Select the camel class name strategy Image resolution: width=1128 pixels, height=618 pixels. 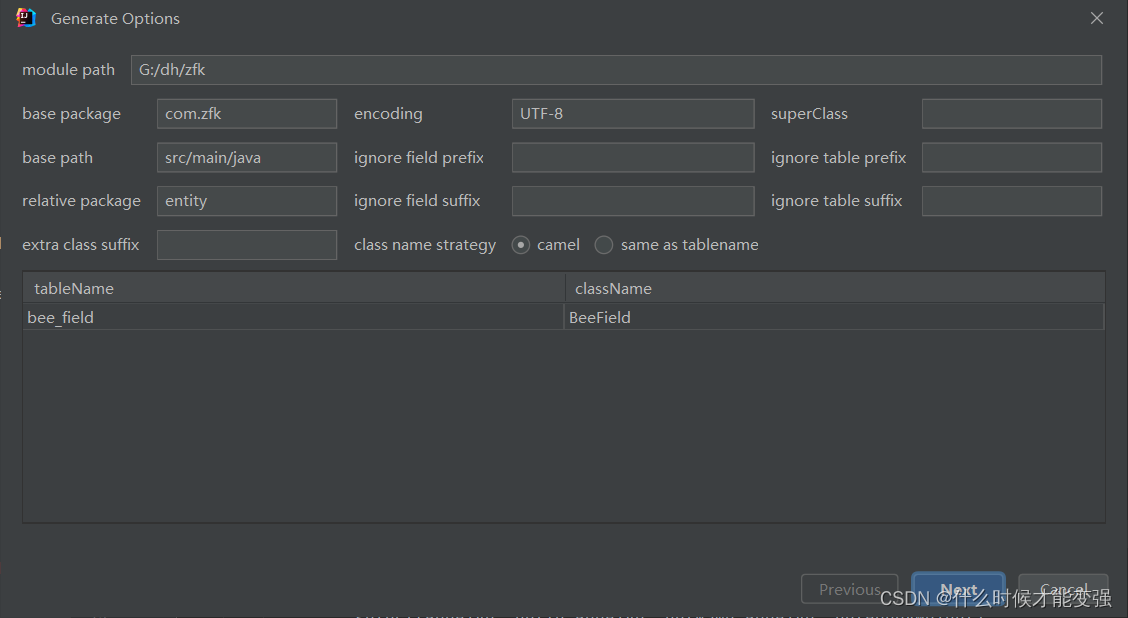520,244
